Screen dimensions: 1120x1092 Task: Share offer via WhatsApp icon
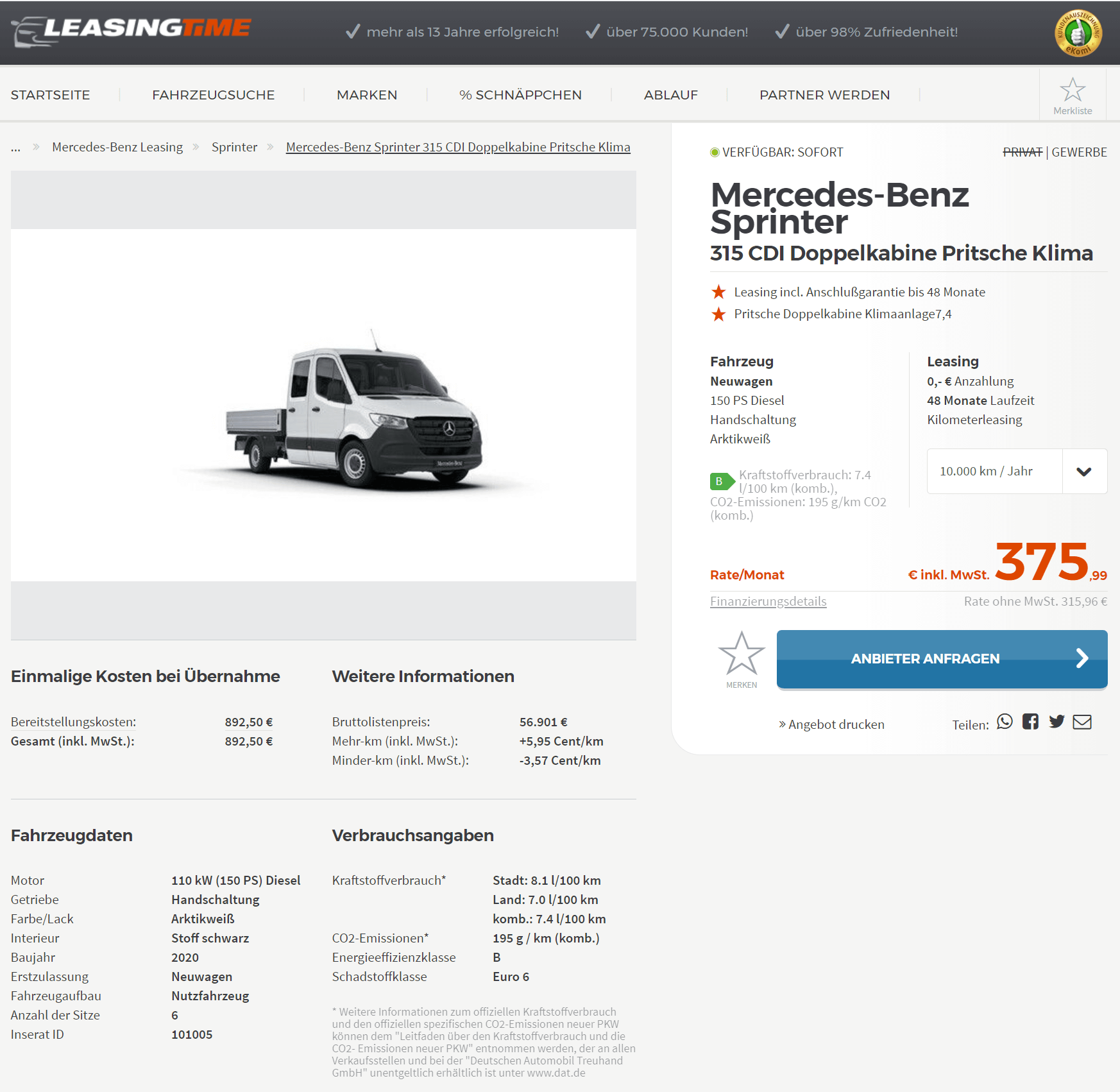1005,722
